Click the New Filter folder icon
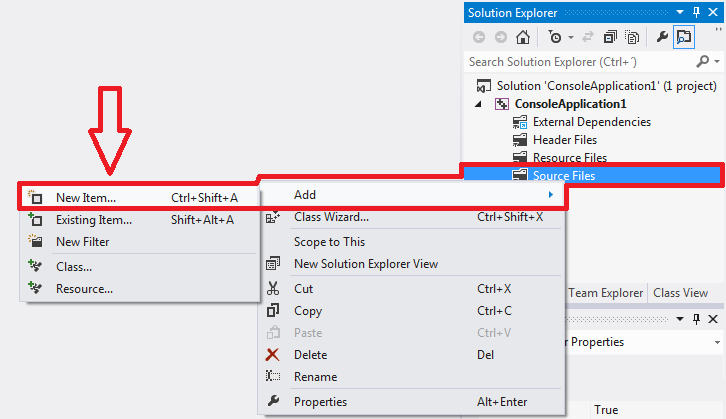This screenshot has height=419, width=726. click(x=35, y=241)
